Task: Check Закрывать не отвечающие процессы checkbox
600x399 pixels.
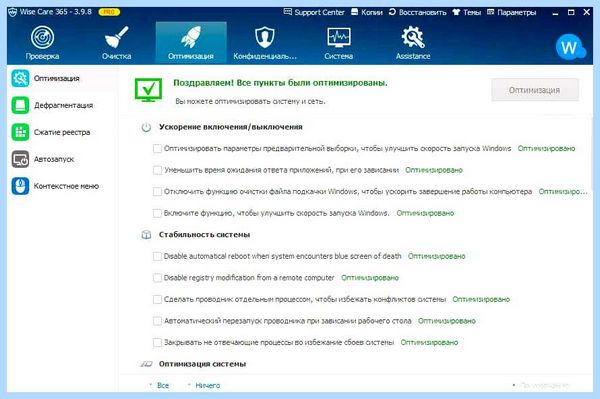Action: click(x=157, y=342)
